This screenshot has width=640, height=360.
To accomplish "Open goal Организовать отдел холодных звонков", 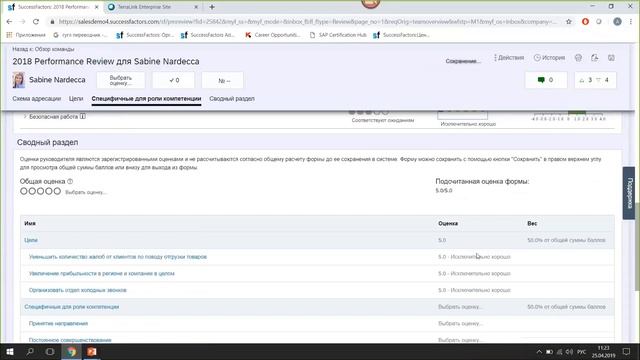I will (x=78, y=290).
